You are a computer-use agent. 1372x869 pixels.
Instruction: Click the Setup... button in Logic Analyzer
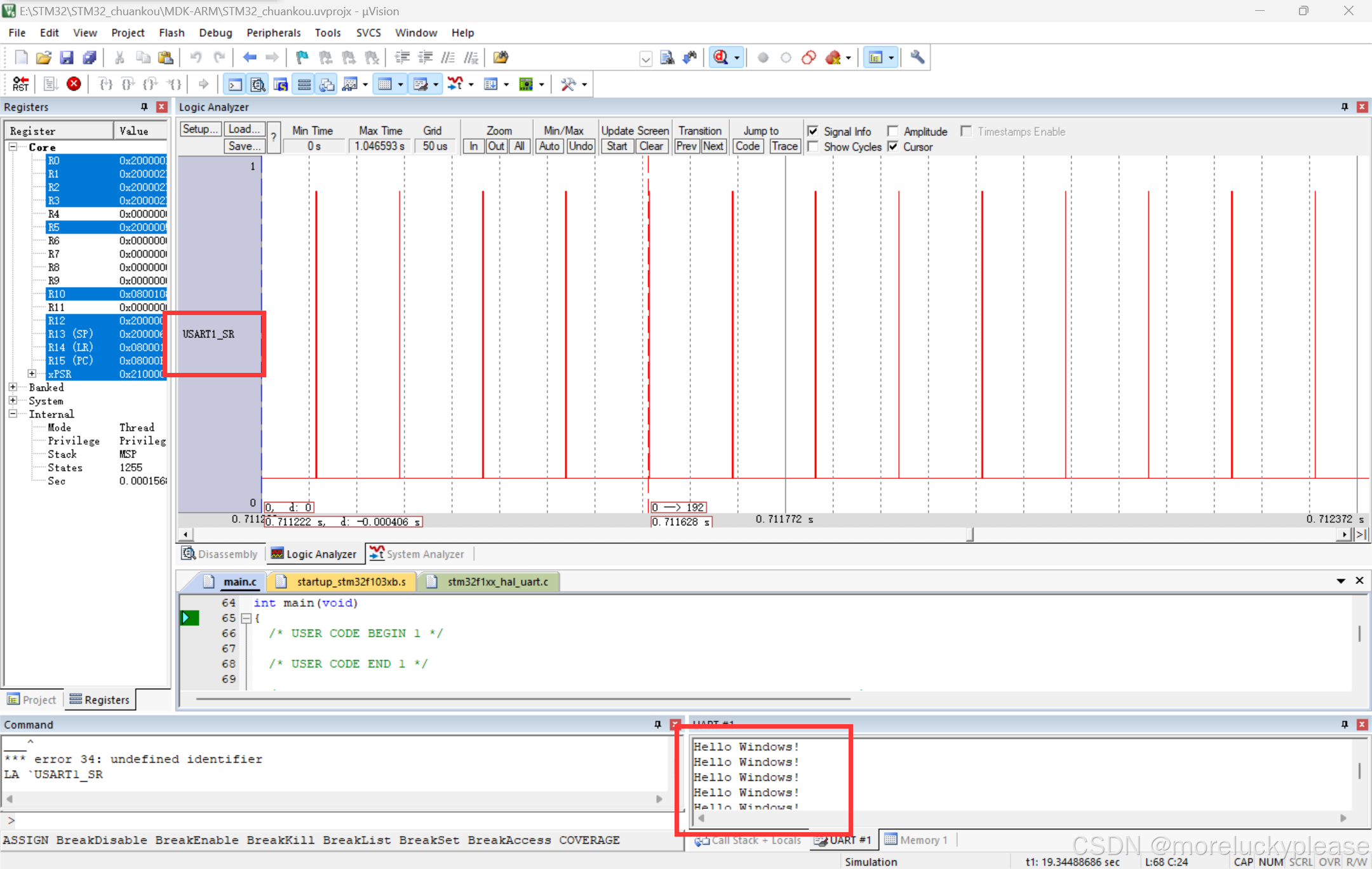pos(200,129)
